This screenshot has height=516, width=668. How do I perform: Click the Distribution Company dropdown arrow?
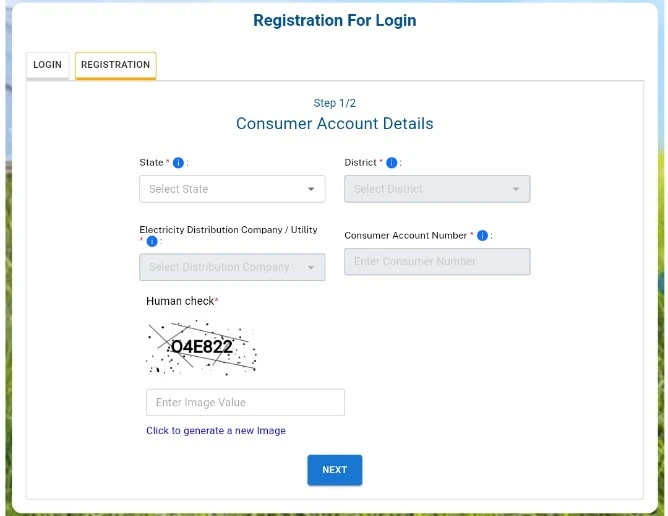click(x=311, y=268)
